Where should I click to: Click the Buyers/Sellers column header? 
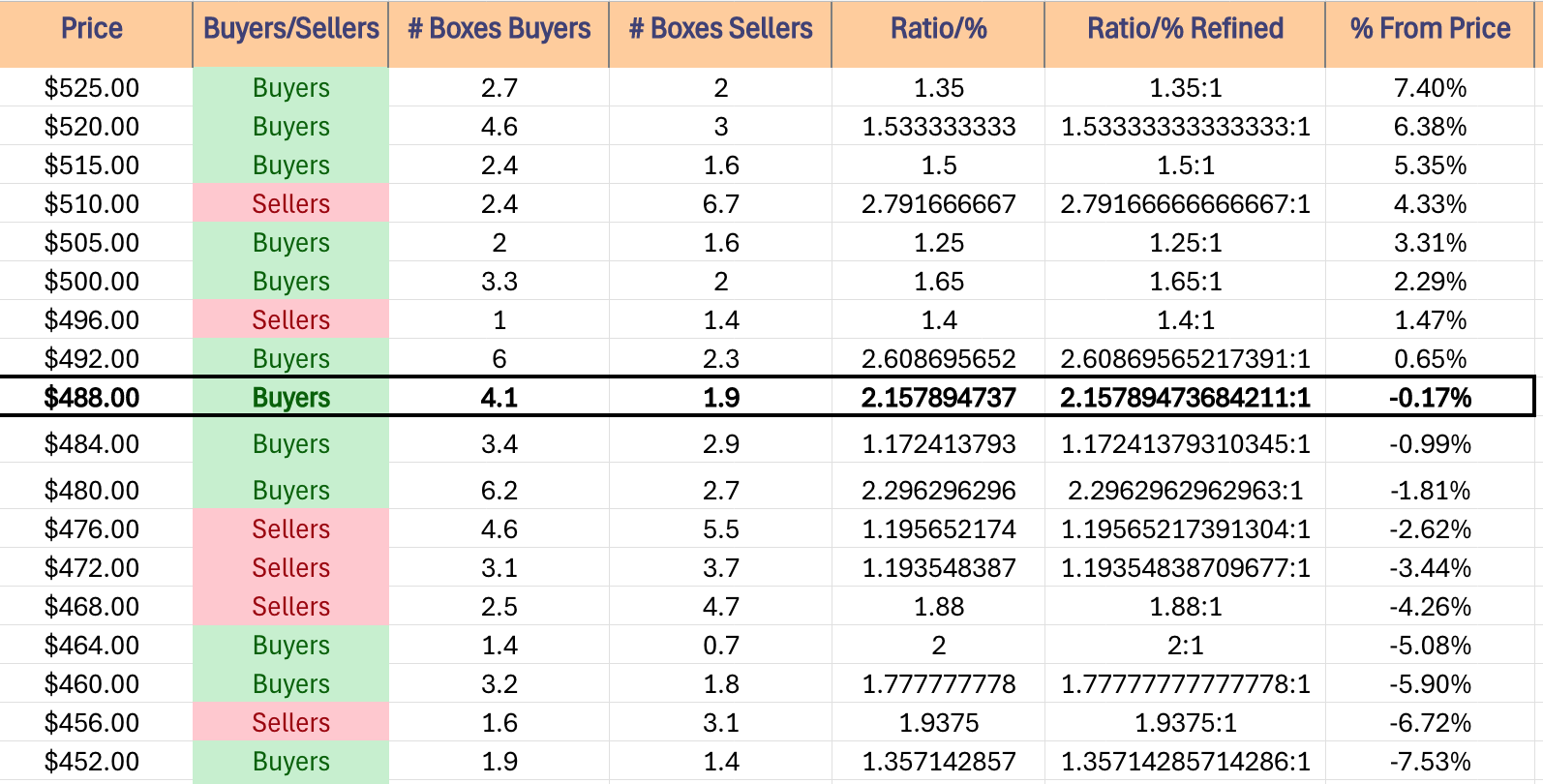tap(290, 29)
